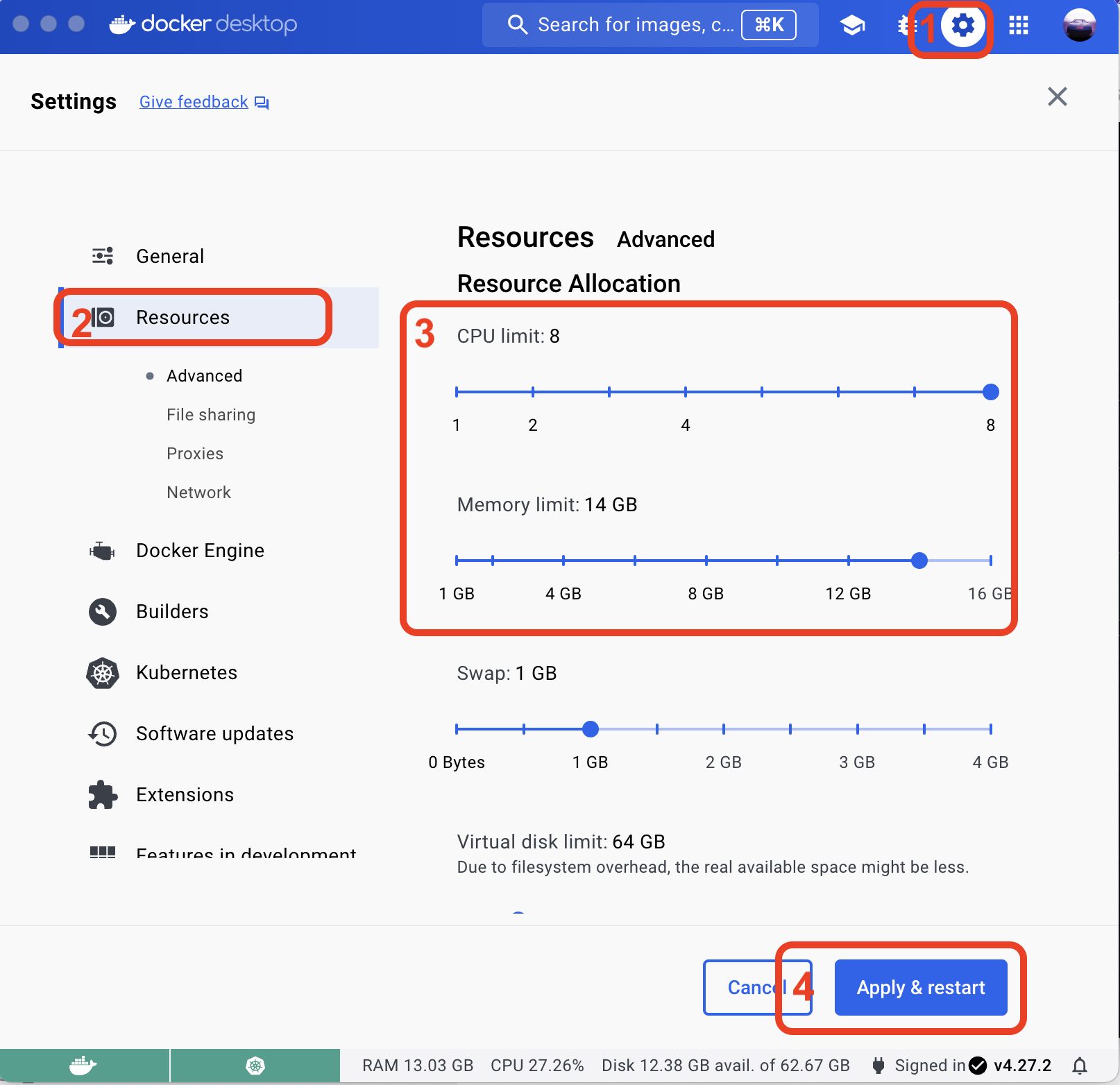The width and height of the screenshot is (1120, 1085).
Task: Open the Settings gear icon
Action: [x=962, y=26]
